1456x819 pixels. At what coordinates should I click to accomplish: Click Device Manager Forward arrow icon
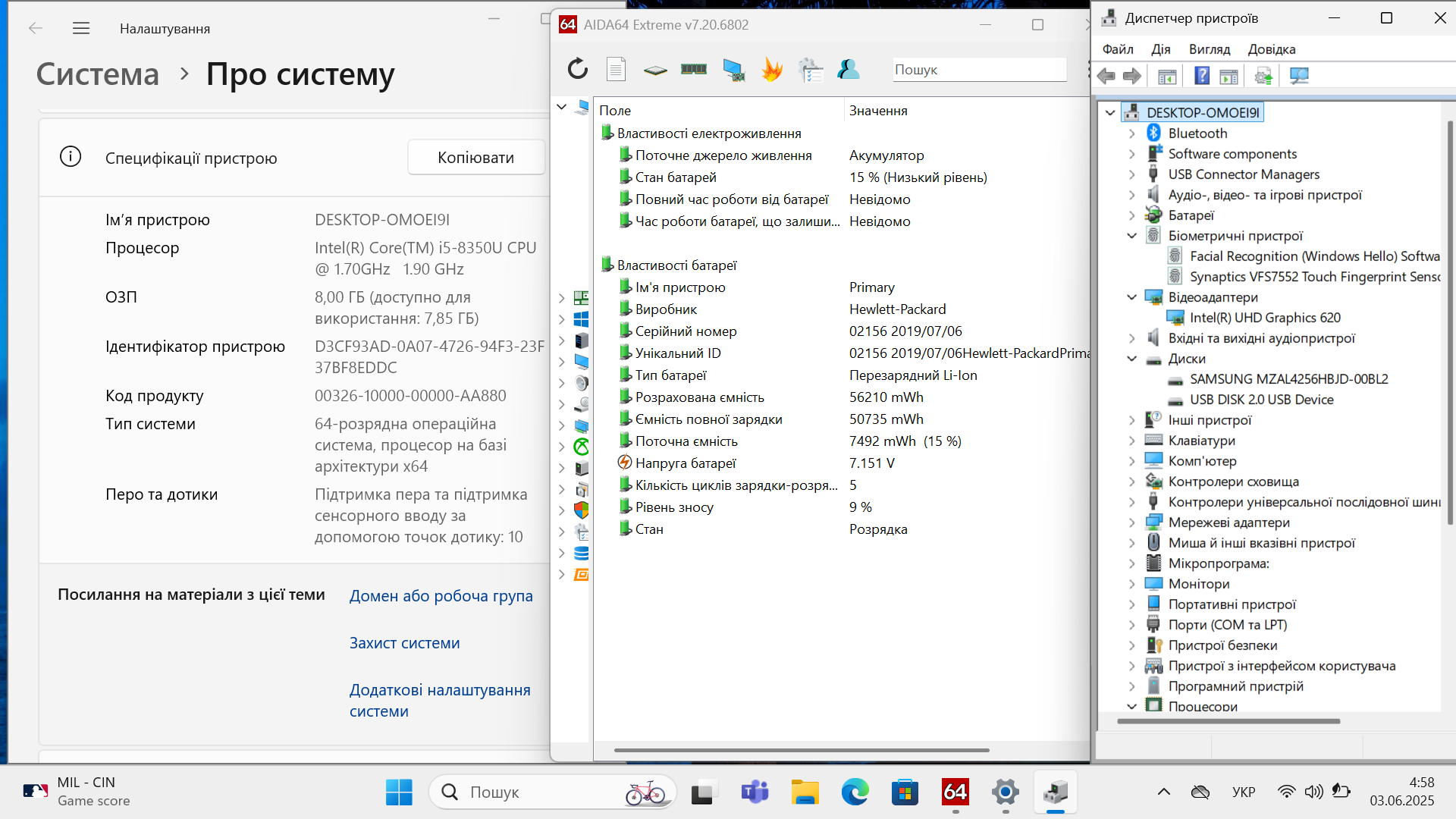click(1132, 76)
